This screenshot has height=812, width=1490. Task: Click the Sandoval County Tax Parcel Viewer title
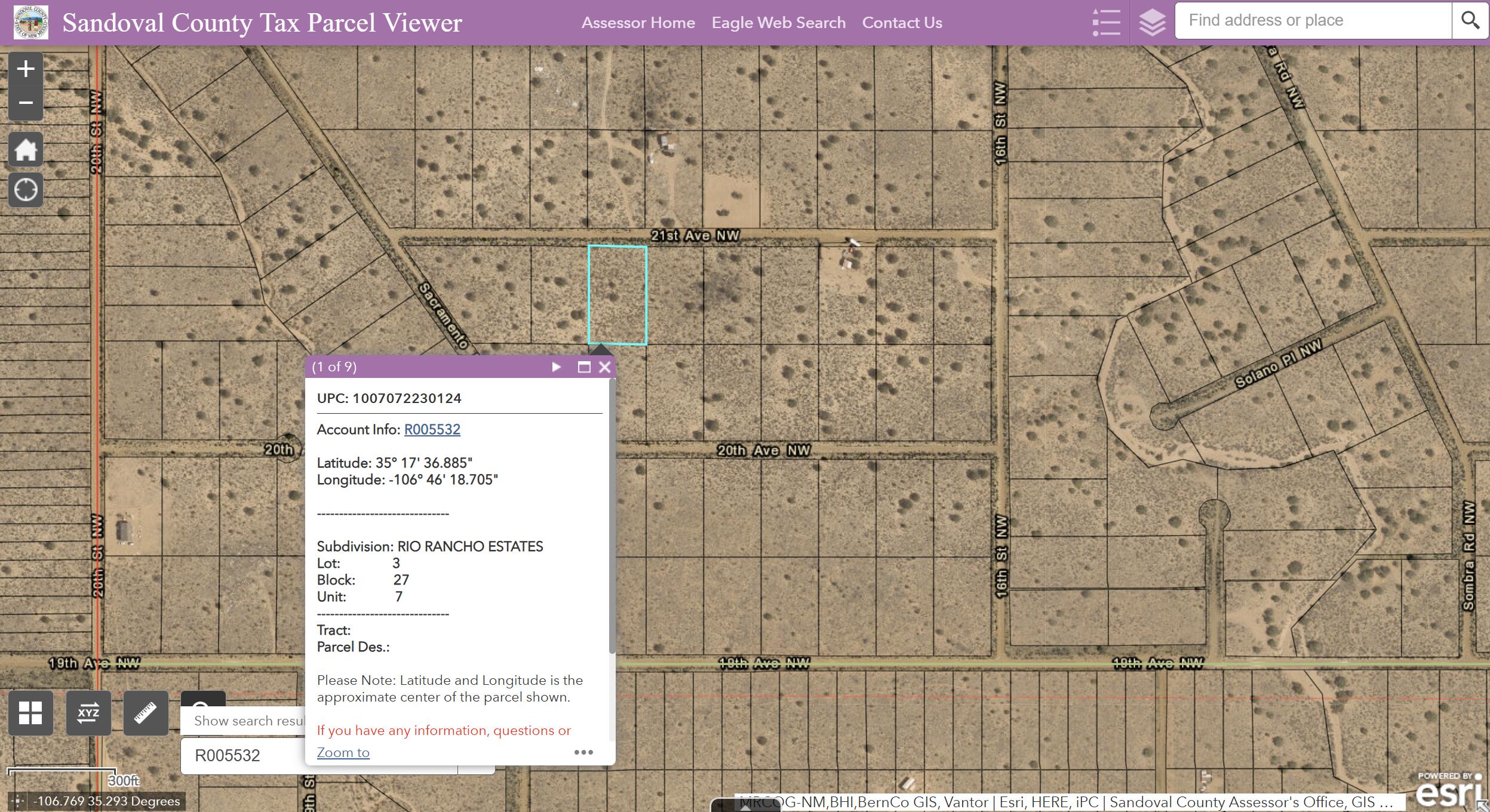262,23
